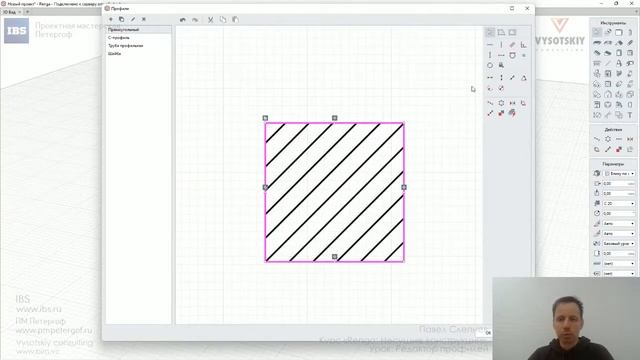Click the topmost 0,00 field in Параметры
The width and height of the screenshot is (640, 360).
(x=619, y=184)
